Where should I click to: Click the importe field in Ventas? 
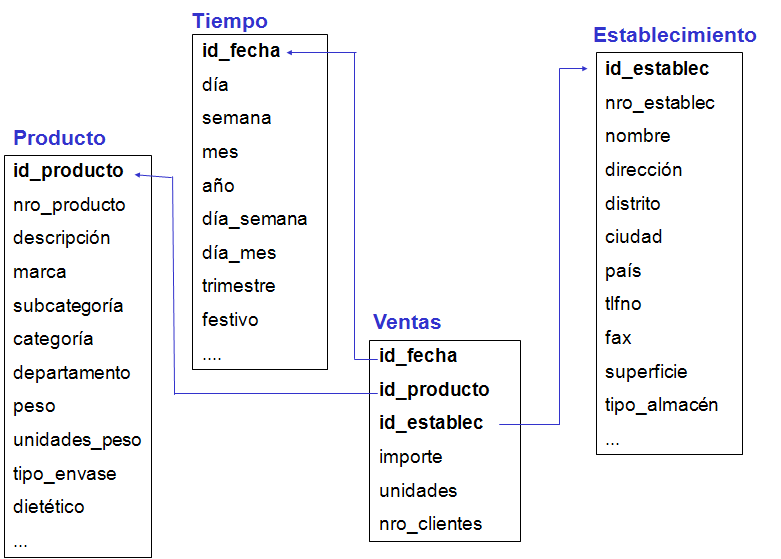410,457
